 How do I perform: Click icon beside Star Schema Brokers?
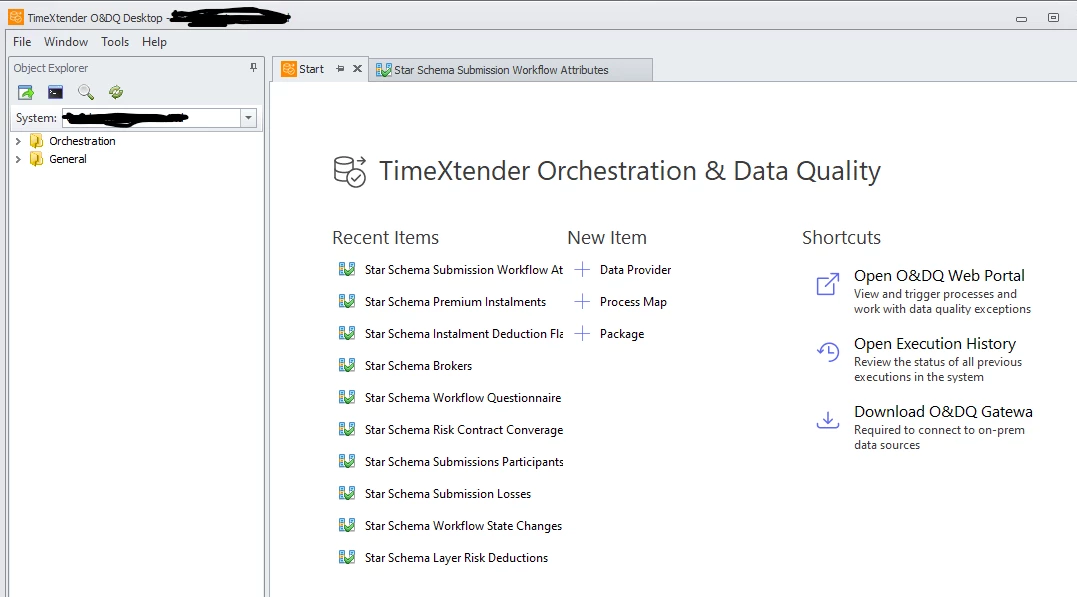(347, 365)
